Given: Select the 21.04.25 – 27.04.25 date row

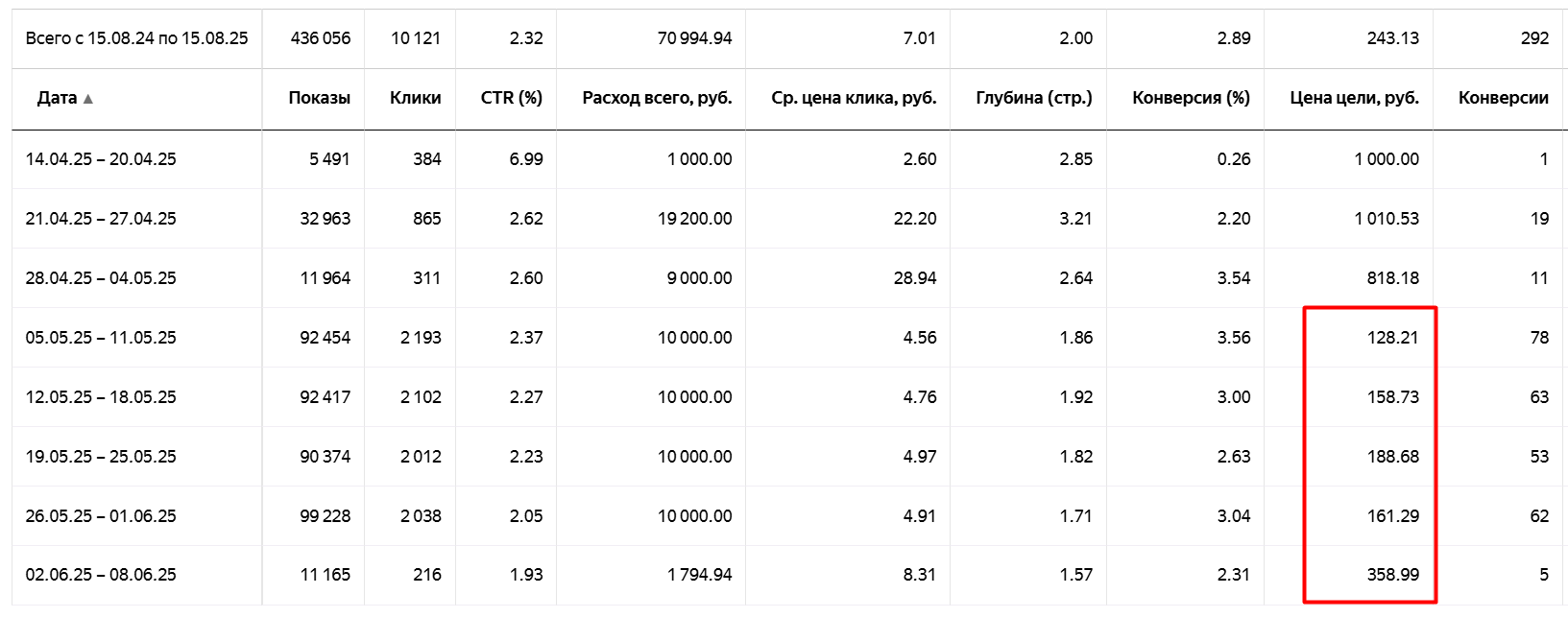Looking at the screenshot, I should (x=101, y=219).
